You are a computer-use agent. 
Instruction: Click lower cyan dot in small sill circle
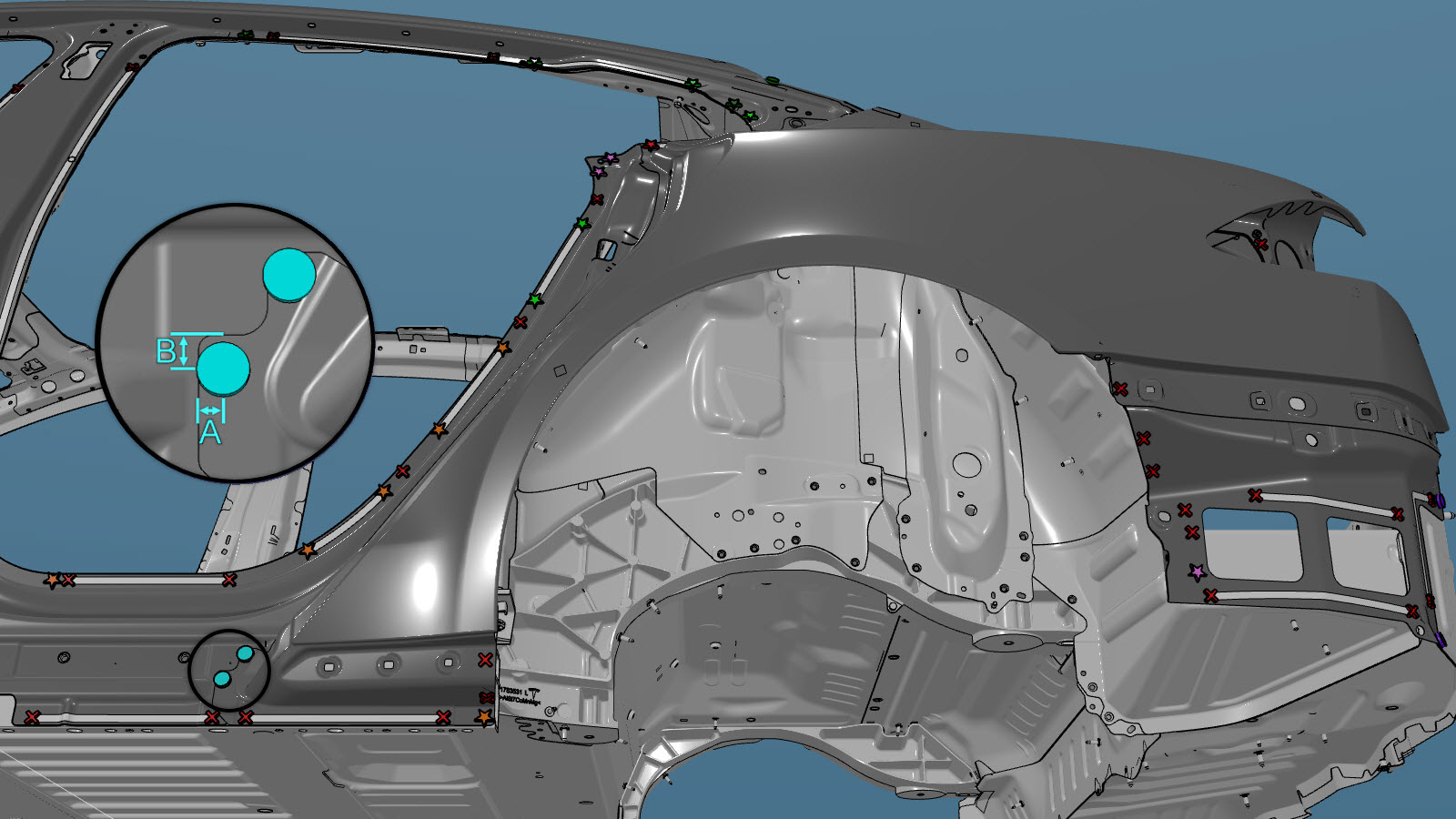click(x=222, y=679)
